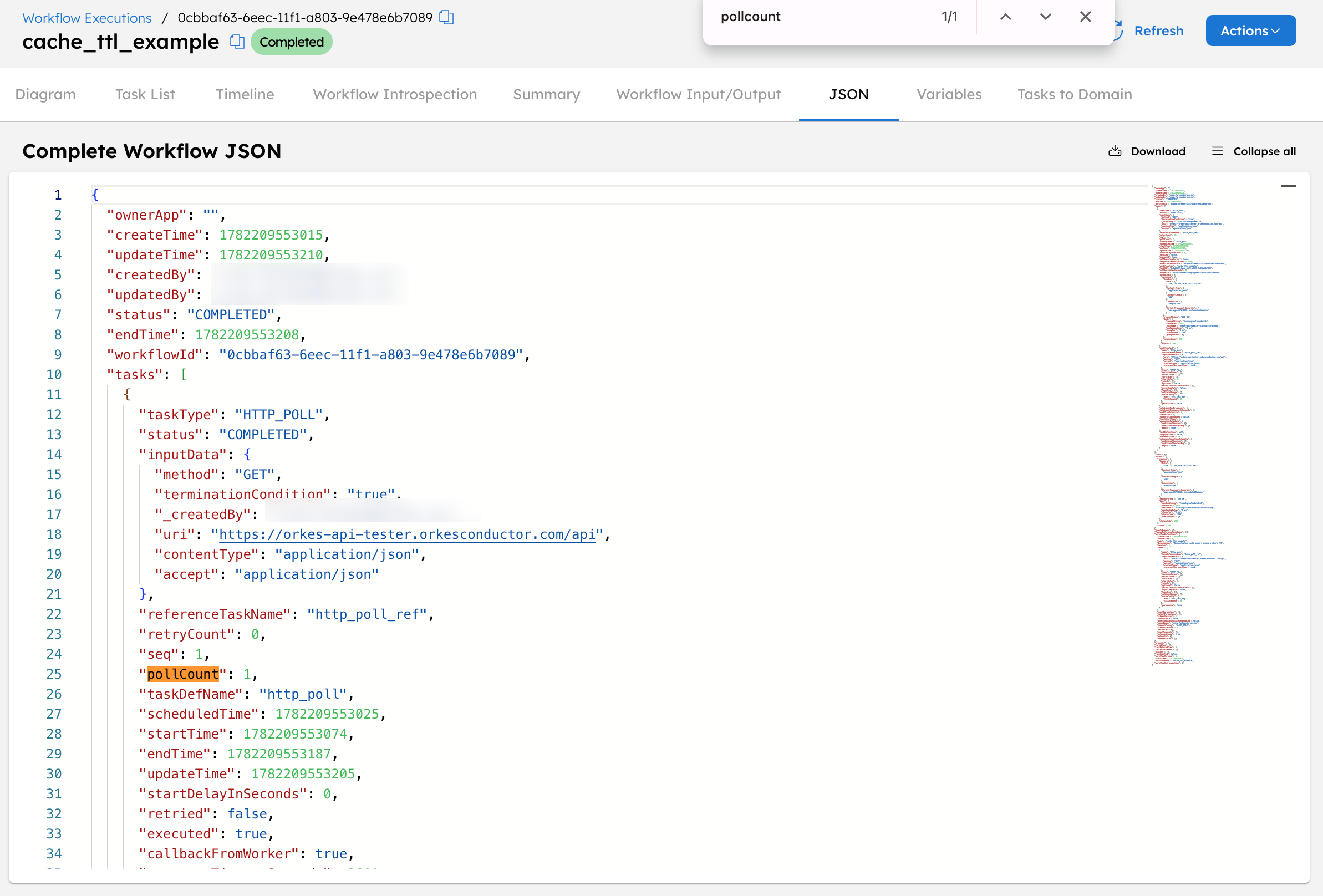The height and width of the screenshot is (896, 1323).
Task: Click the opening brace on line 1
Action: click(95, 195)
